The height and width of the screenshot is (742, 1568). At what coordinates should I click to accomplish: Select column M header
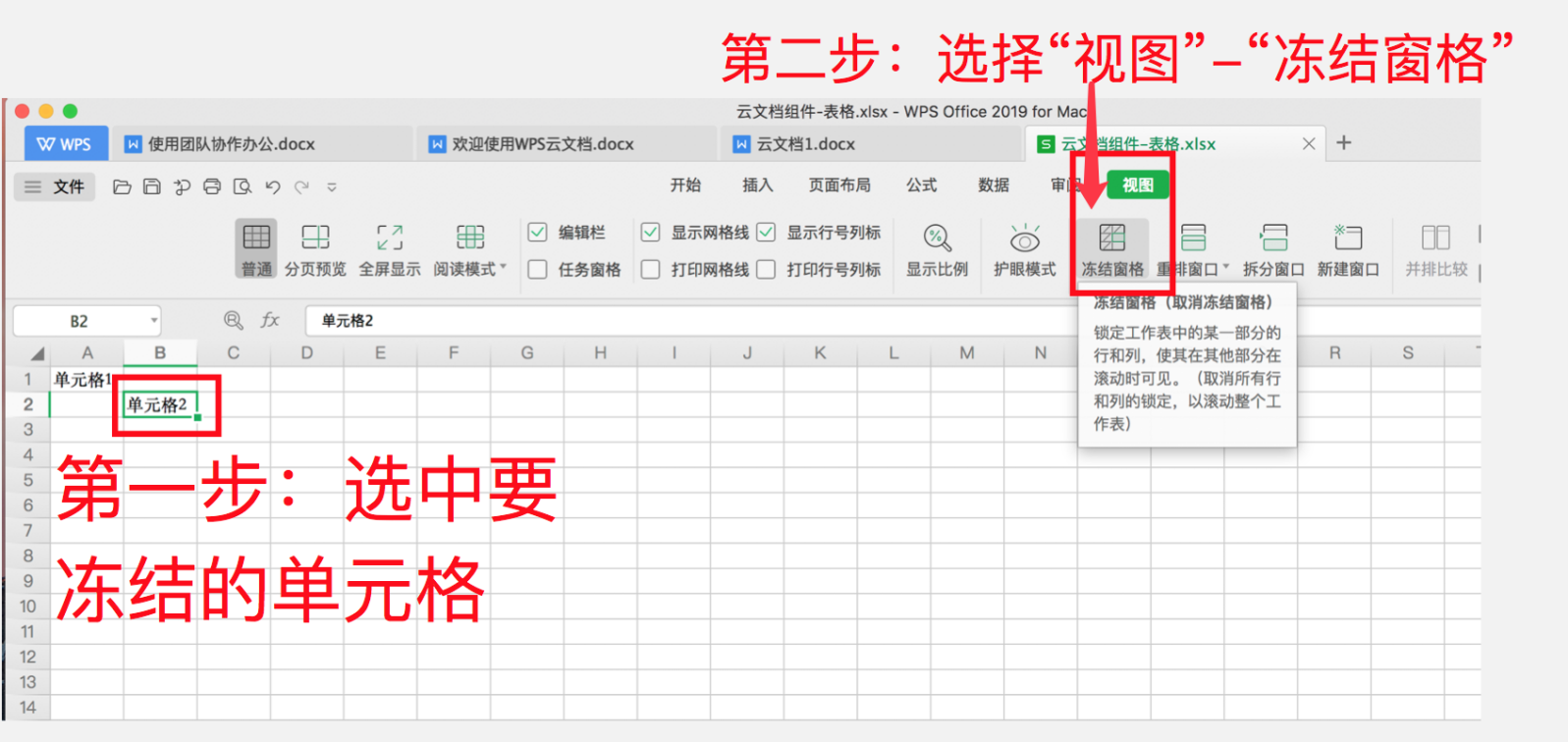pos(967,353)
